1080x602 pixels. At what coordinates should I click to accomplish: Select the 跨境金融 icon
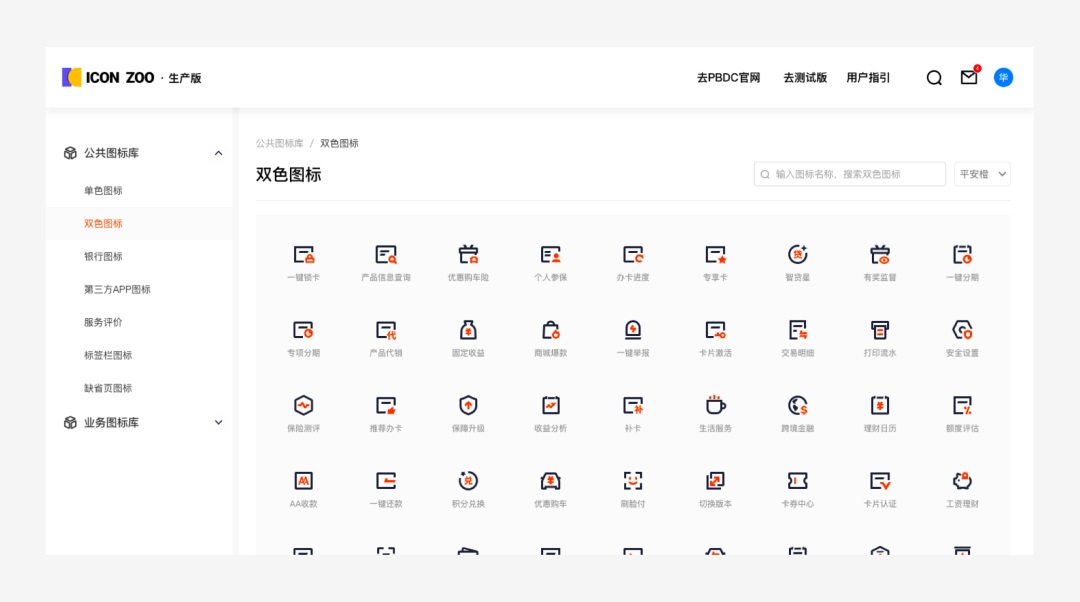tap(797, 408)
